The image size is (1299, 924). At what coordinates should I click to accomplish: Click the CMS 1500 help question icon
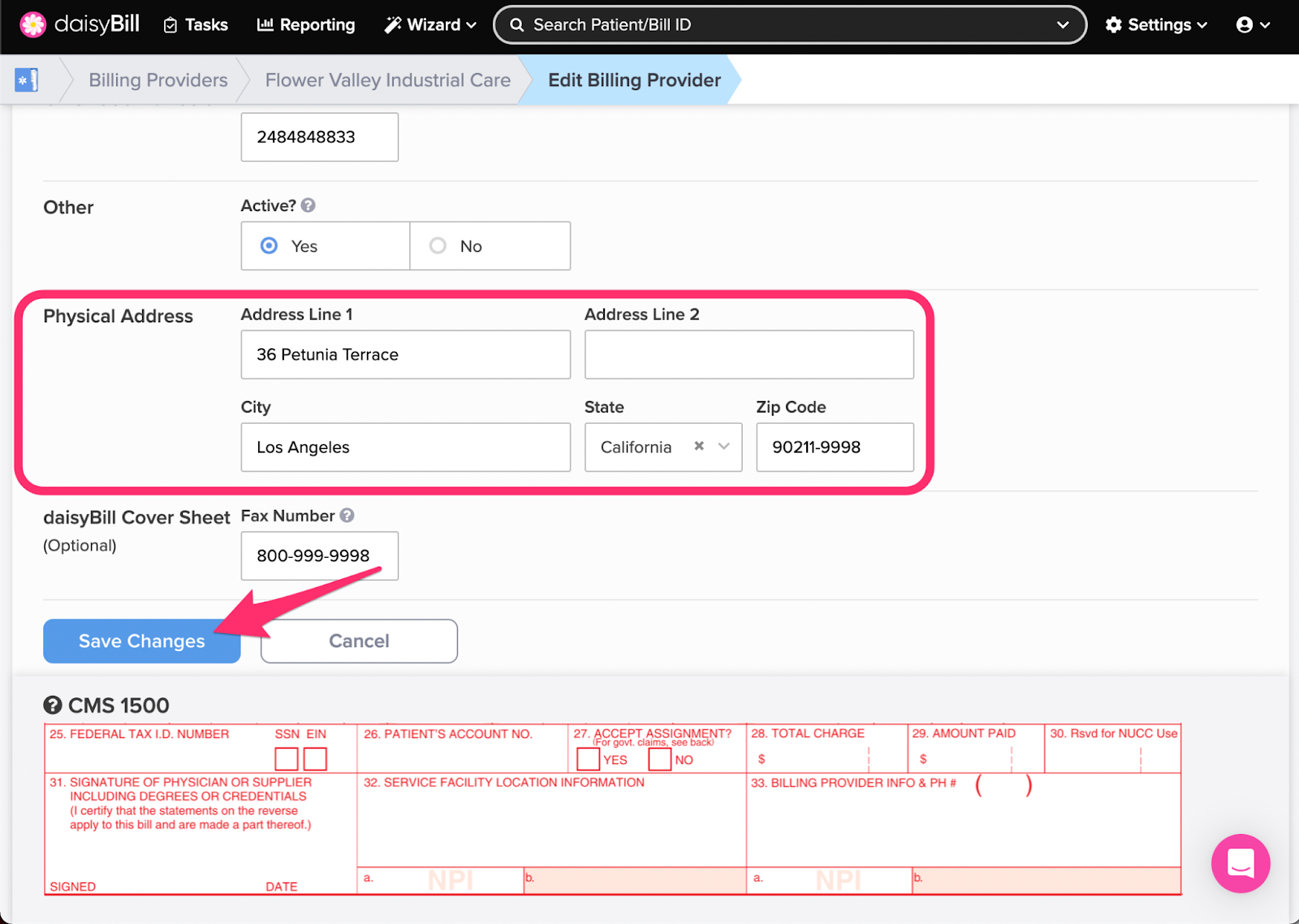tap(53, 706)
